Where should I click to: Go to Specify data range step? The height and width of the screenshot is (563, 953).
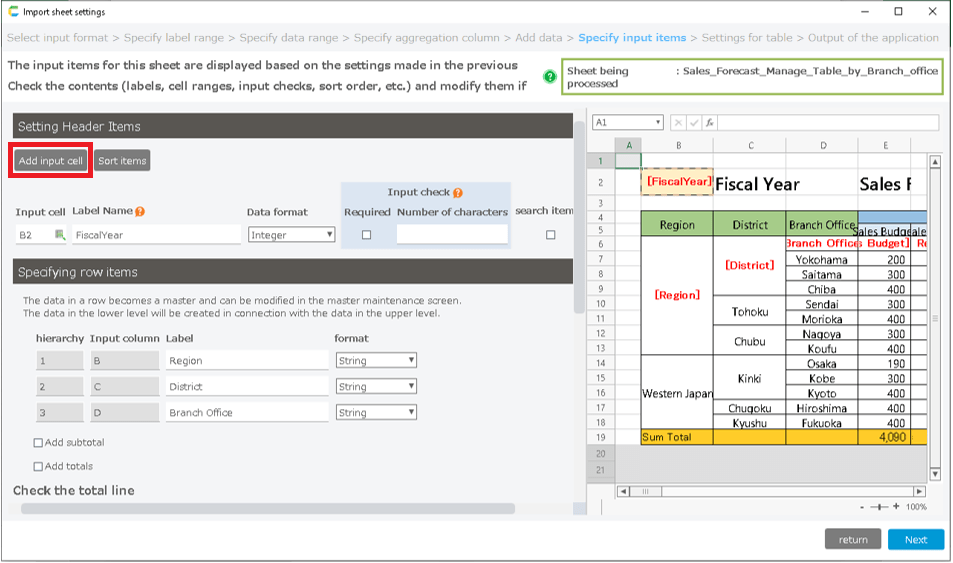pos(295,38)
